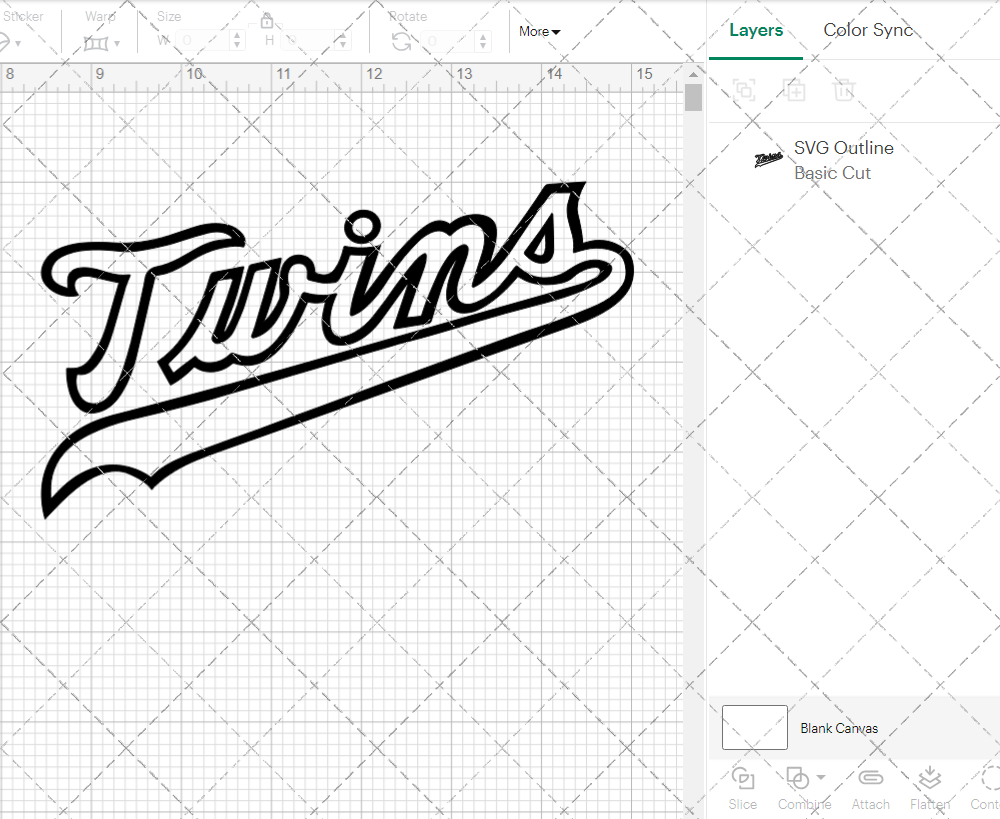The height and width of the screenshot is (819, 1000).
Task: Open the Warp dropdown
Action: (x=101, y=43)
